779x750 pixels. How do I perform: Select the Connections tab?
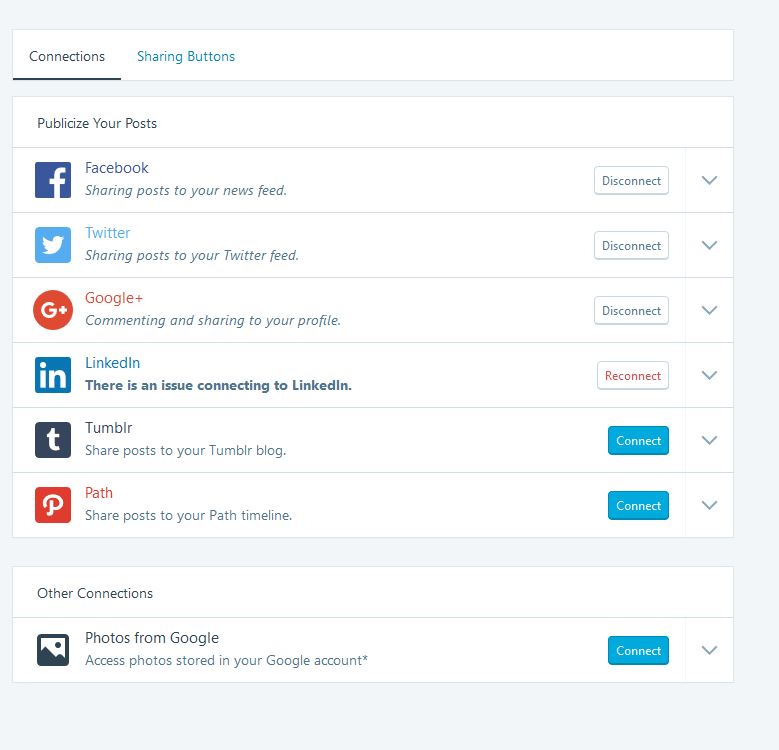coord(67,56)
